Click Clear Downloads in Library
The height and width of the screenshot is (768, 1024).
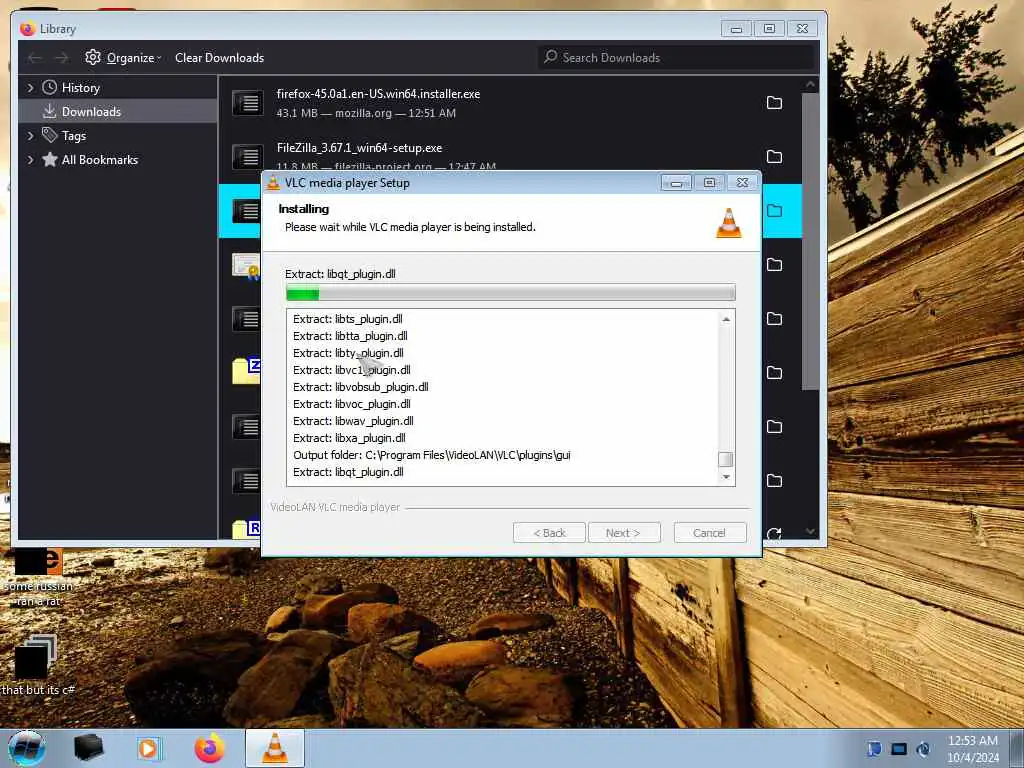(219, 57)
